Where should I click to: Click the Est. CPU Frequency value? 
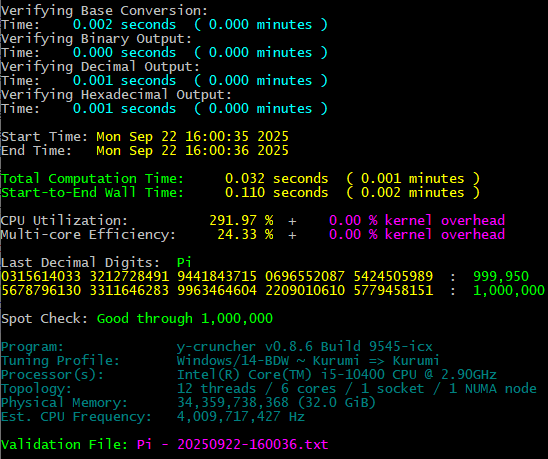241,416
